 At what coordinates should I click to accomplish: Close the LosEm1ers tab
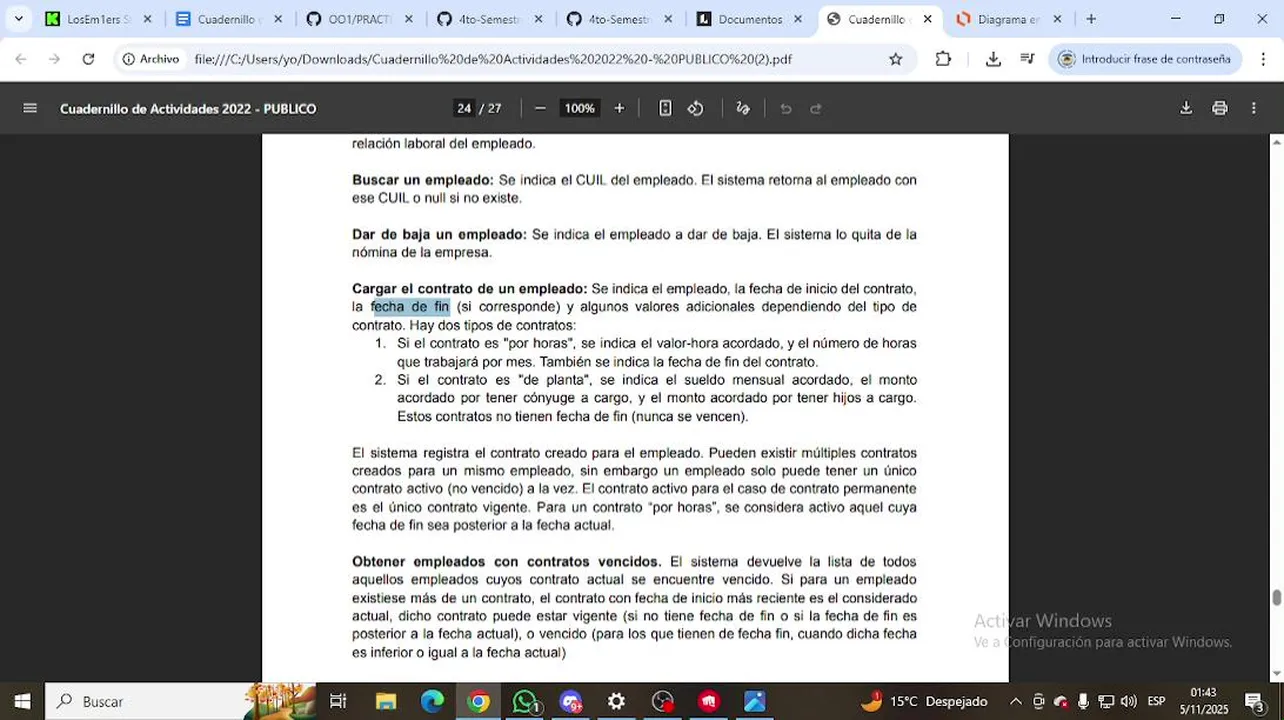[147, 19]
